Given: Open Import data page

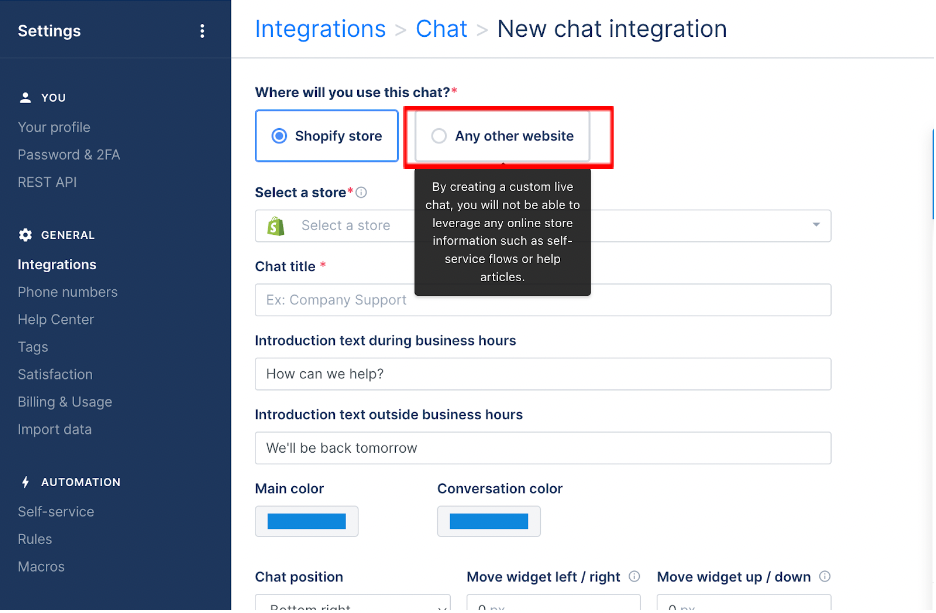Looking at the screenshot, I should [55, 430].
